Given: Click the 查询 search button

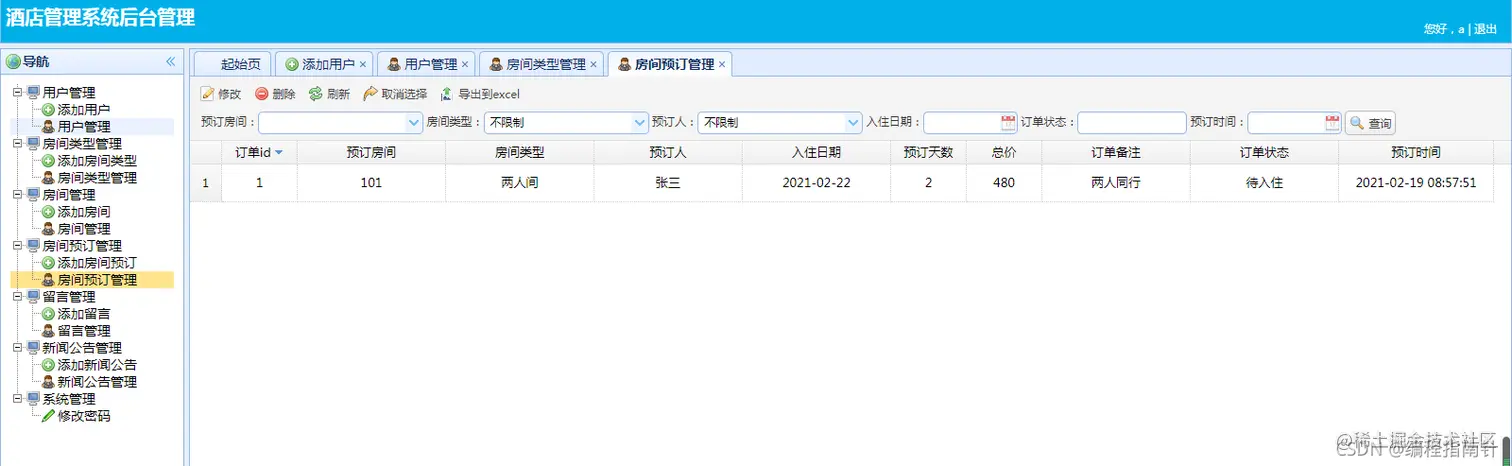Looking at the screenshot, I should coord(1370,123).
